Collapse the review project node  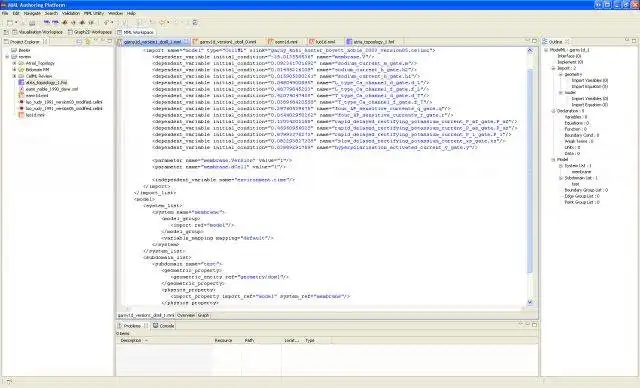pyautogui.click(x=7, y=57)
